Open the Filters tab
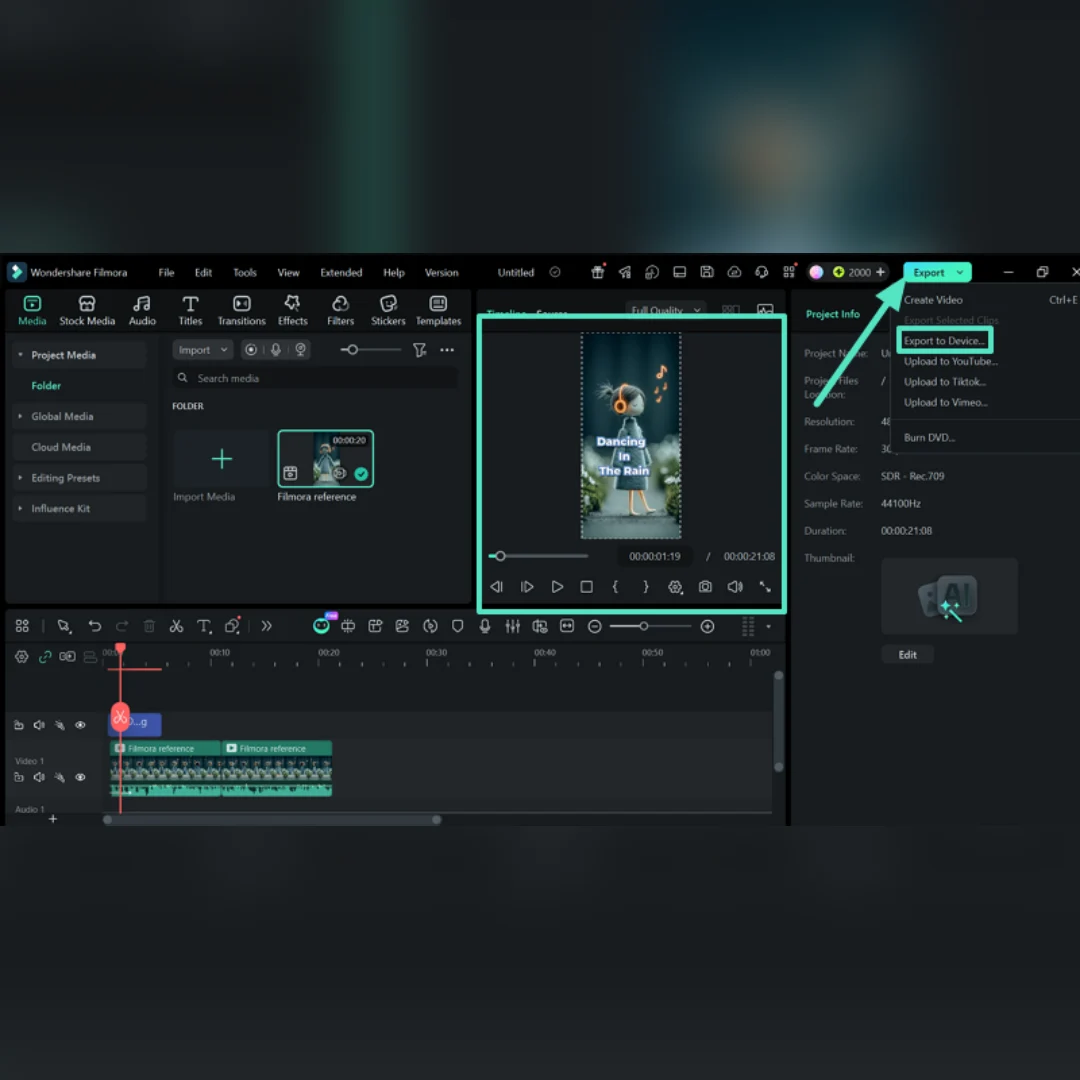The image size is (1080, 1080). click(x=340, y=310)
